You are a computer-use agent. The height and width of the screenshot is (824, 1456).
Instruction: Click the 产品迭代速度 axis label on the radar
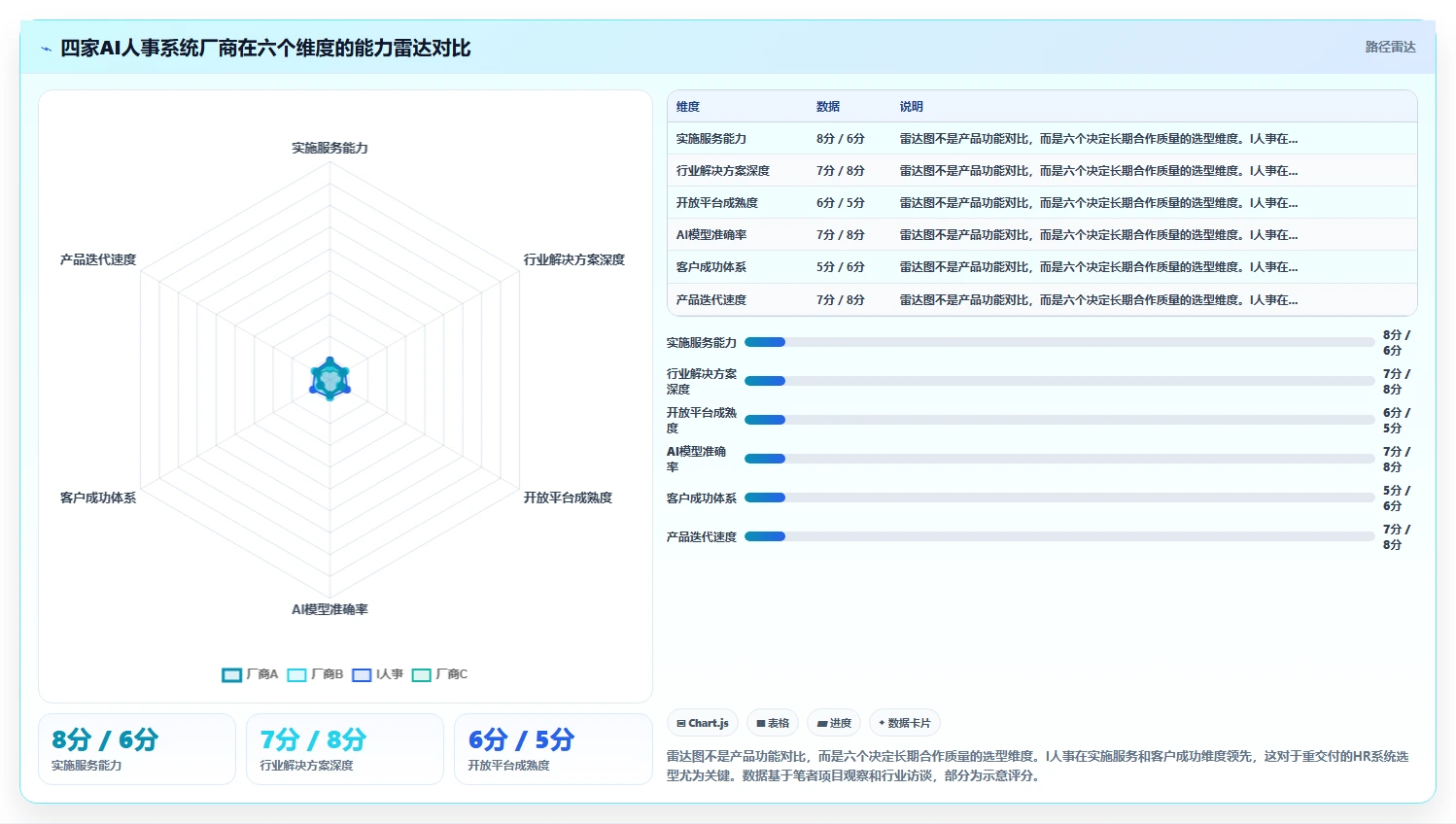[98, 259]
